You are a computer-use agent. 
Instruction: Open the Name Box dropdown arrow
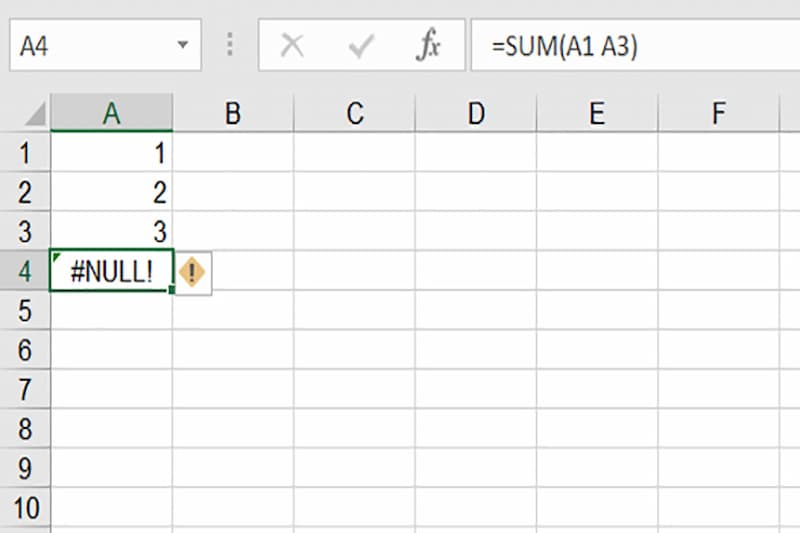coord(182,46)
